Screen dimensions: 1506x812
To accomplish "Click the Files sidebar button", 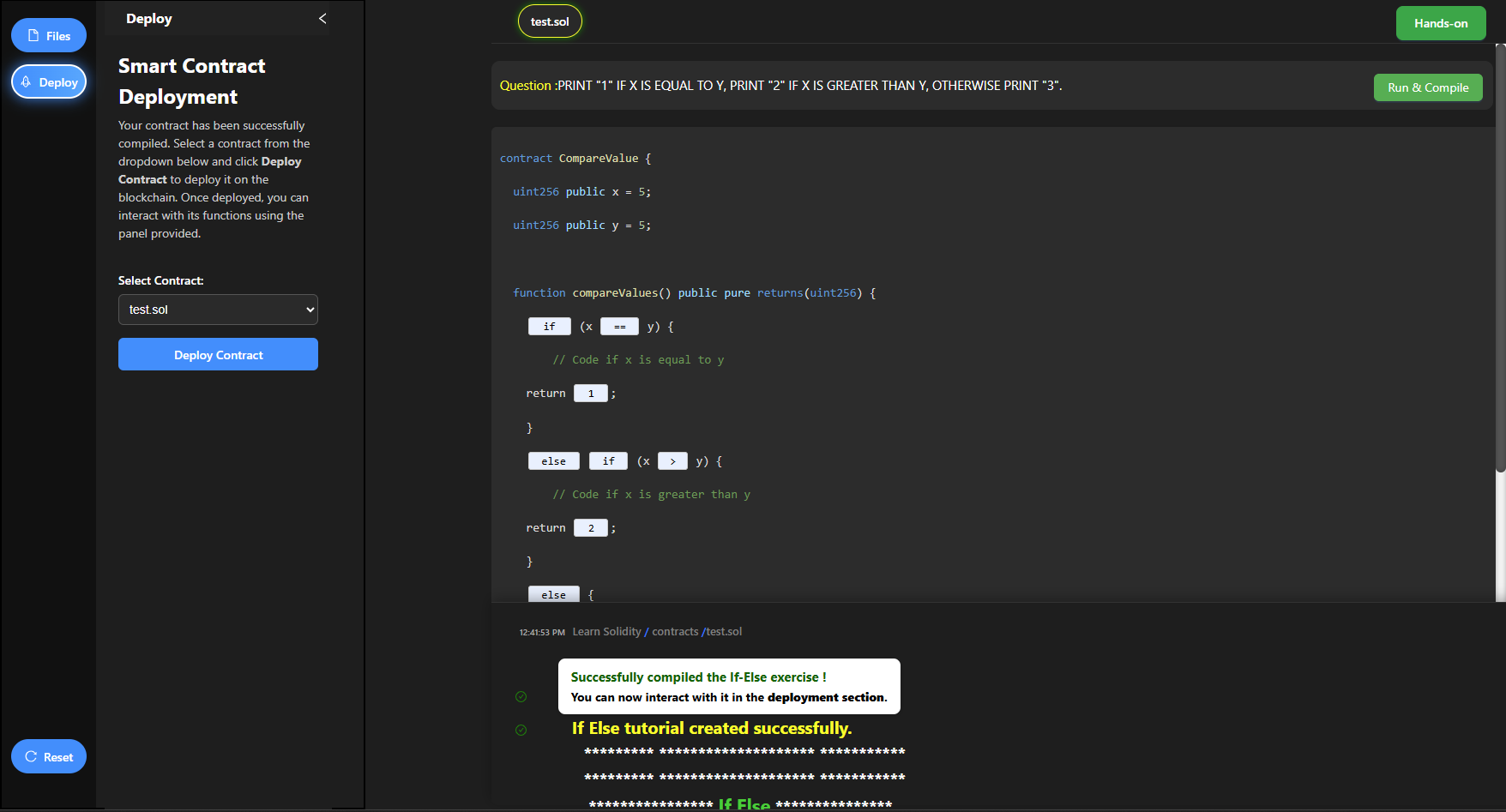I will [49, 36].
